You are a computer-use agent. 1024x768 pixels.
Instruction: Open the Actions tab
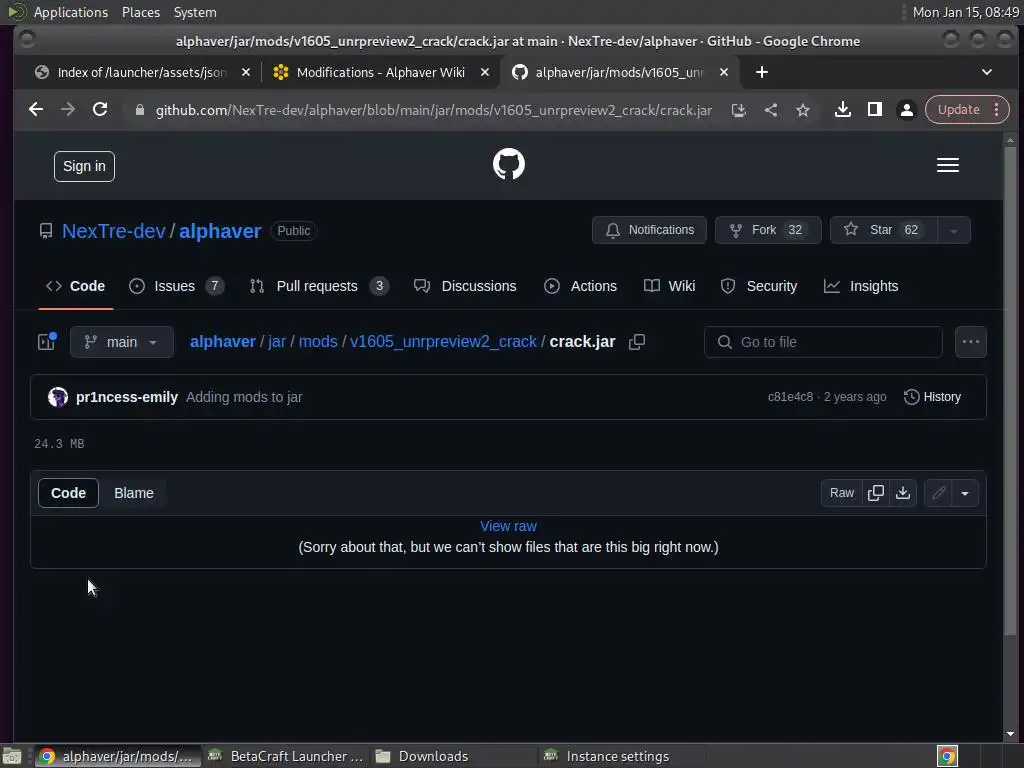click(581, 286)
